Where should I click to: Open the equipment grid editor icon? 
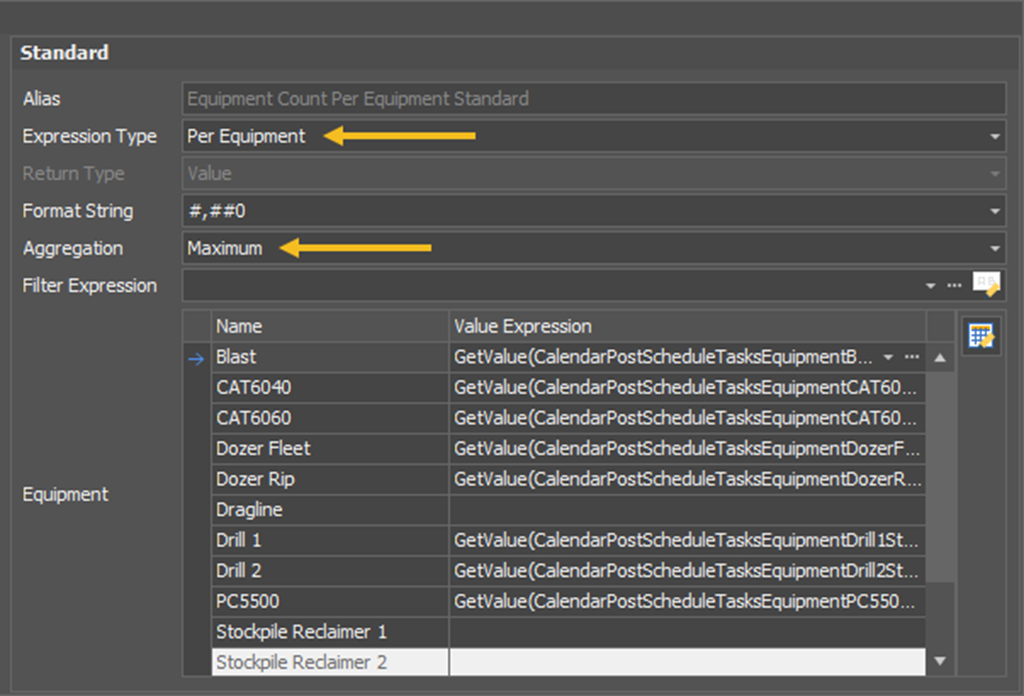click(981, 336)
